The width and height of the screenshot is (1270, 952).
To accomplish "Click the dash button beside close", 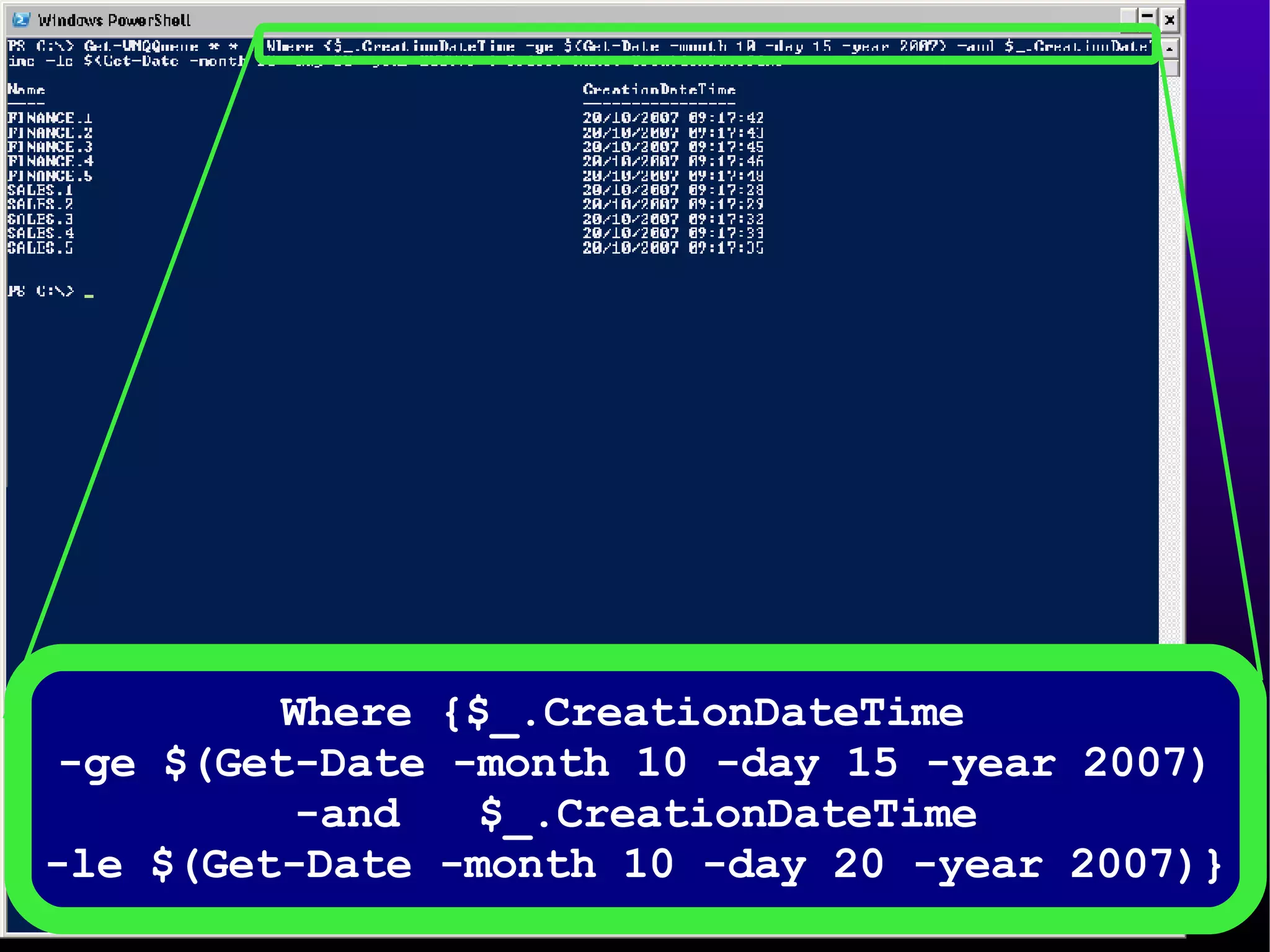I will [1147, 17].
